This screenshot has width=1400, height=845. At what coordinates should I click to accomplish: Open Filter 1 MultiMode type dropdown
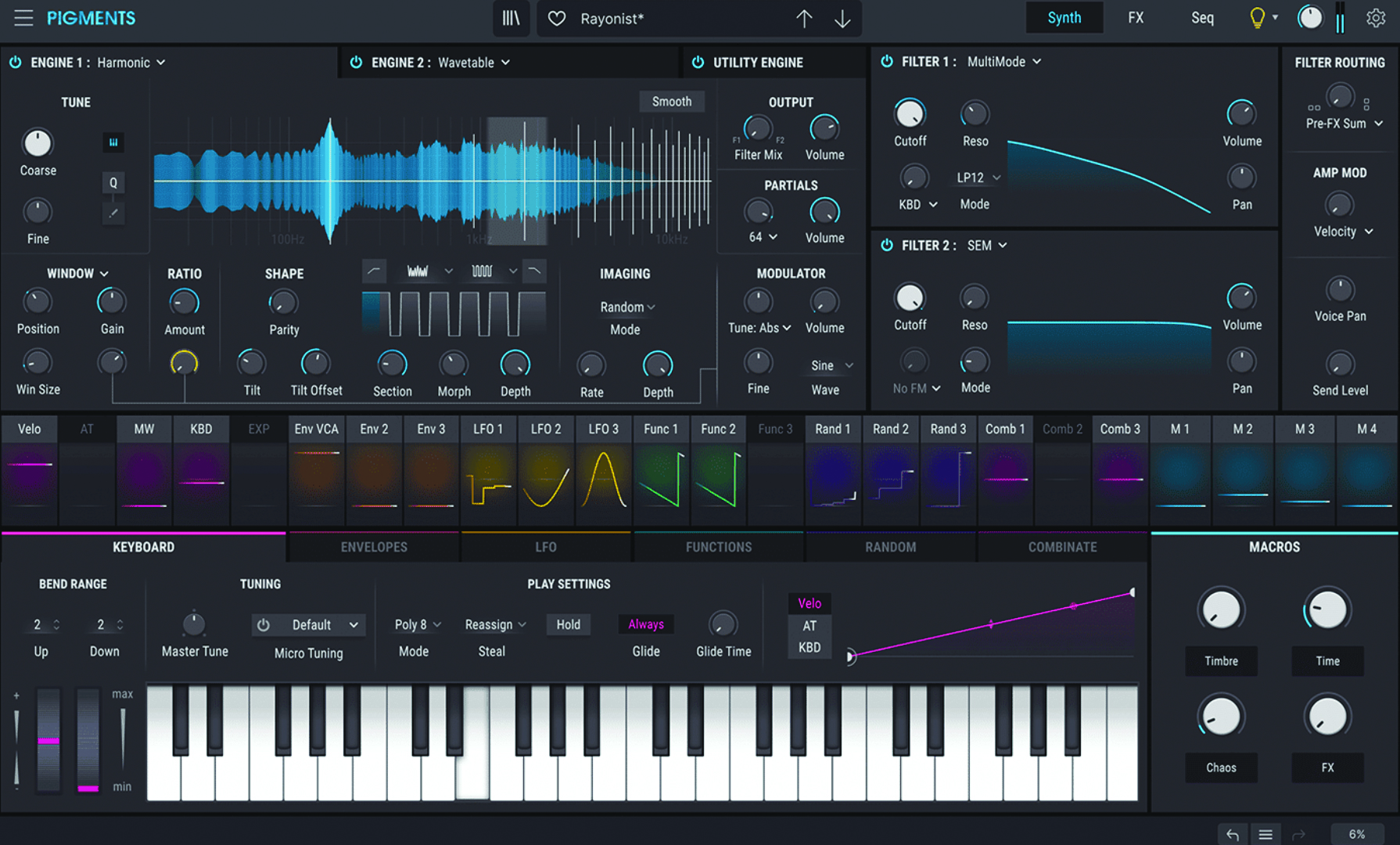(x=1004, y=62)
